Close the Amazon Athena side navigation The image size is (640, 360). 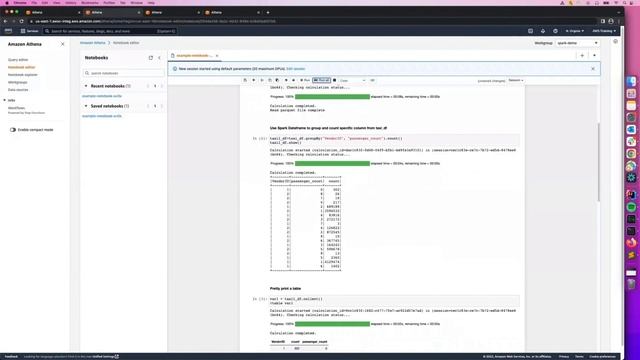point(62,44)
